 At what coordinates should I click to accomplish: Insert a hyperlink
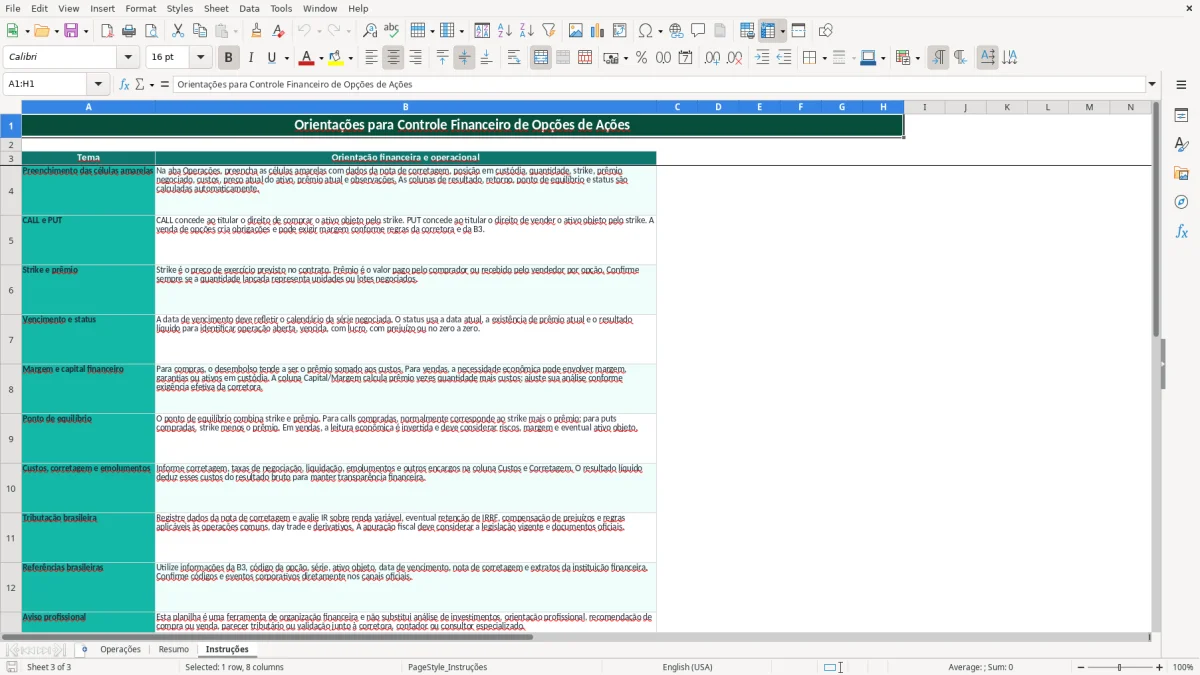[676, 31]
